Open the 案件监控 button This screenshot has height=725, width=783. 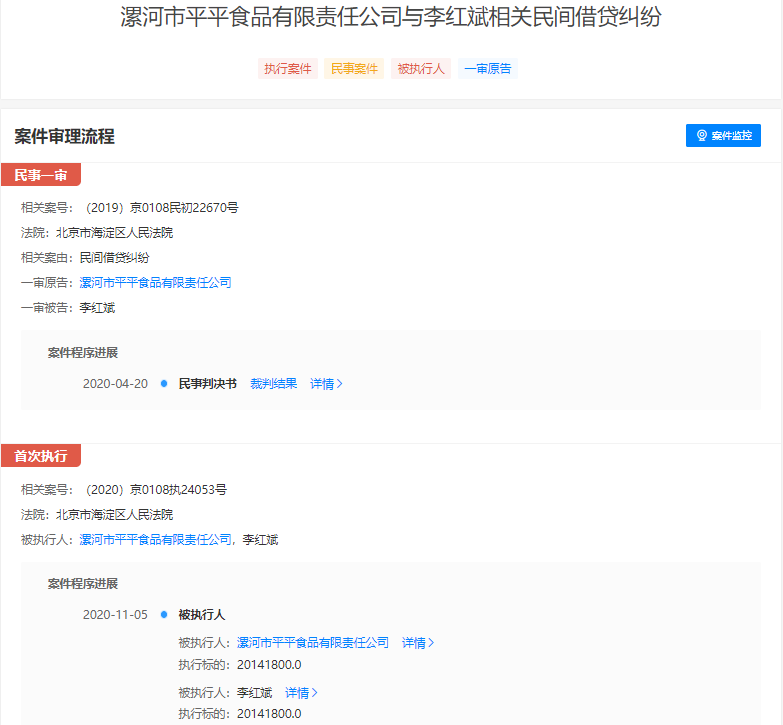pyautogui.click(x=723, y=135)
